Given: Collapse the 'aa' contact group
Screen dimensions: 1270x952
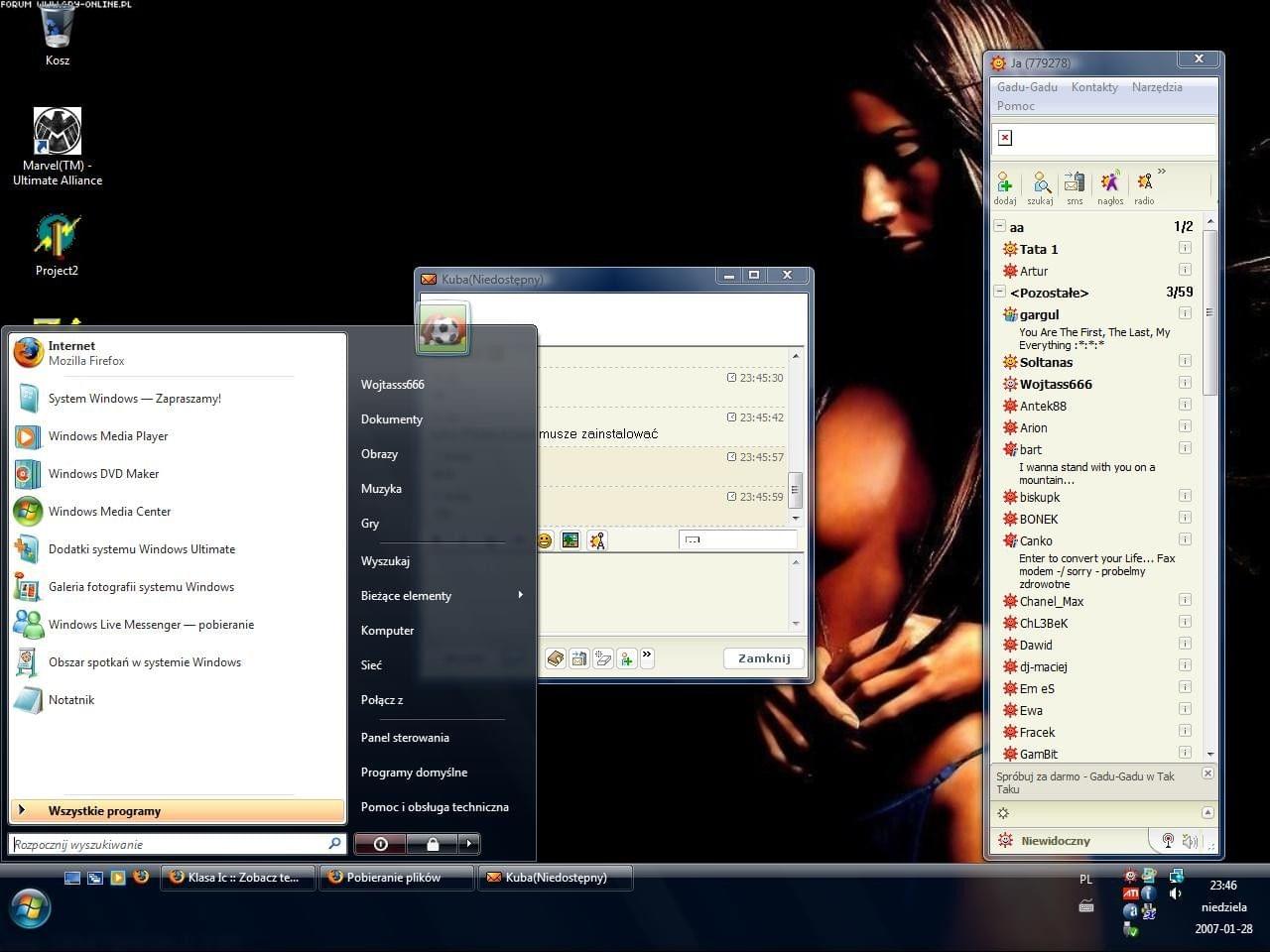Looking at the screenshot, I should [1000, 226].
